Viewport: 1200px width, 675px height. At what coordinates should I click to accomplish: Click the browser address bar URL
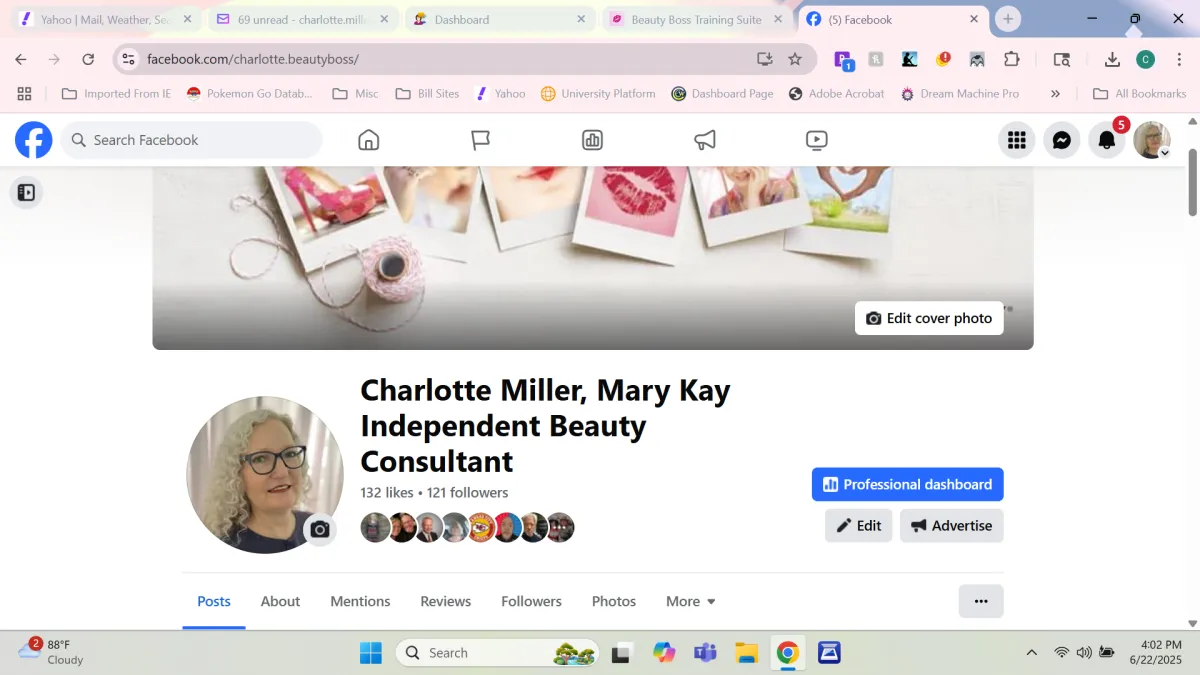coord(252,59)
